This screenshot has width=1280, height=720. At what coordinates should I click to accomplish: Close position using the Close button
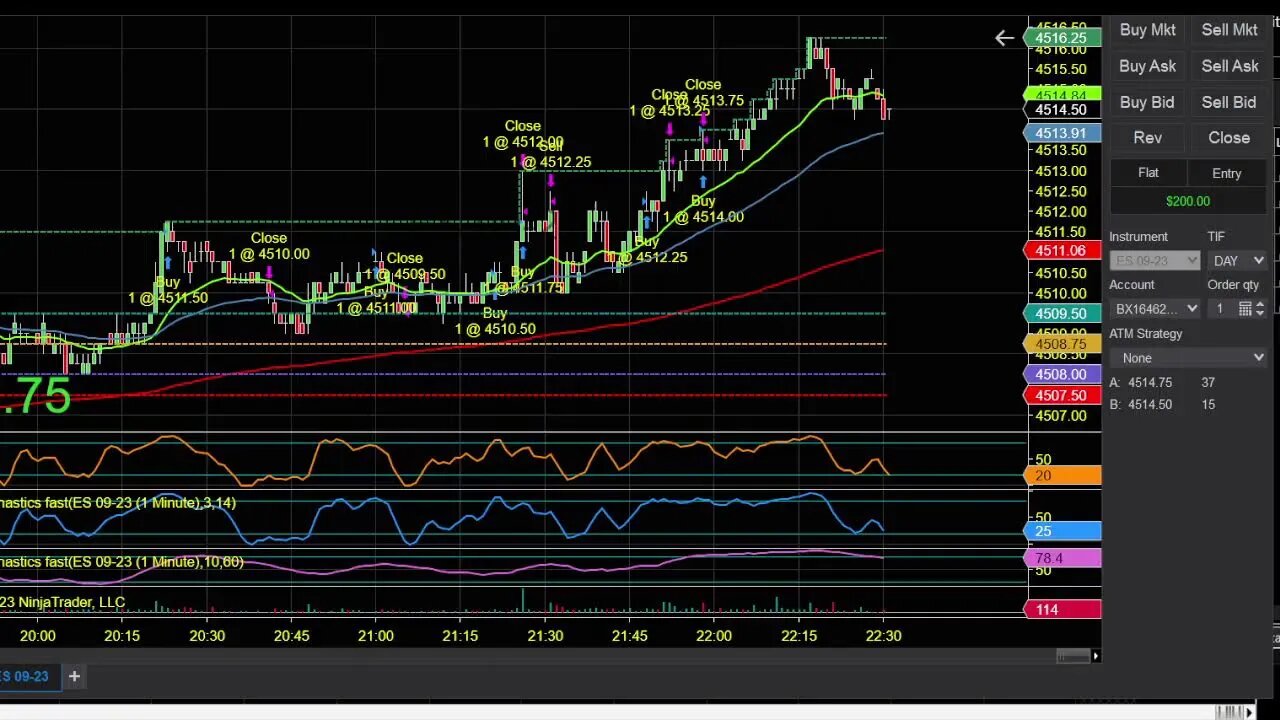[1229, 138]
